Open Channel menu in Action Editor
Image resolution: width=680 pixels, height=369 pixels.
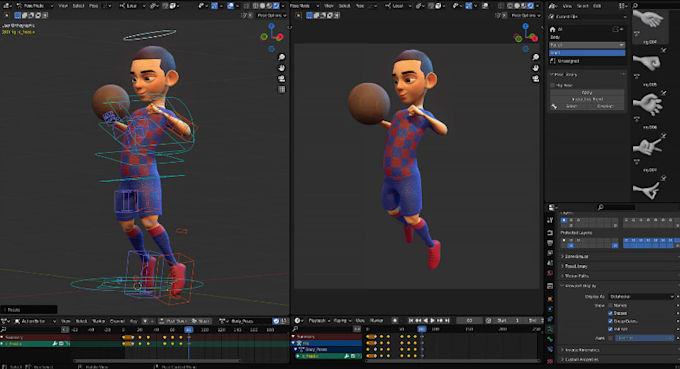pyautogui.click(x=117, y=321)
